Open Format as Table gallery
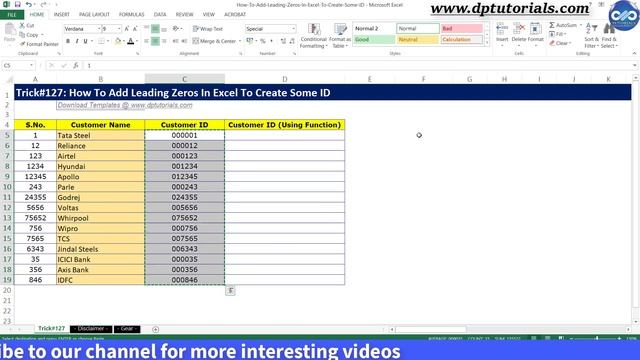The width and height of the screenshot is (640, 360). pyautogui.click(x=340, y=36)
